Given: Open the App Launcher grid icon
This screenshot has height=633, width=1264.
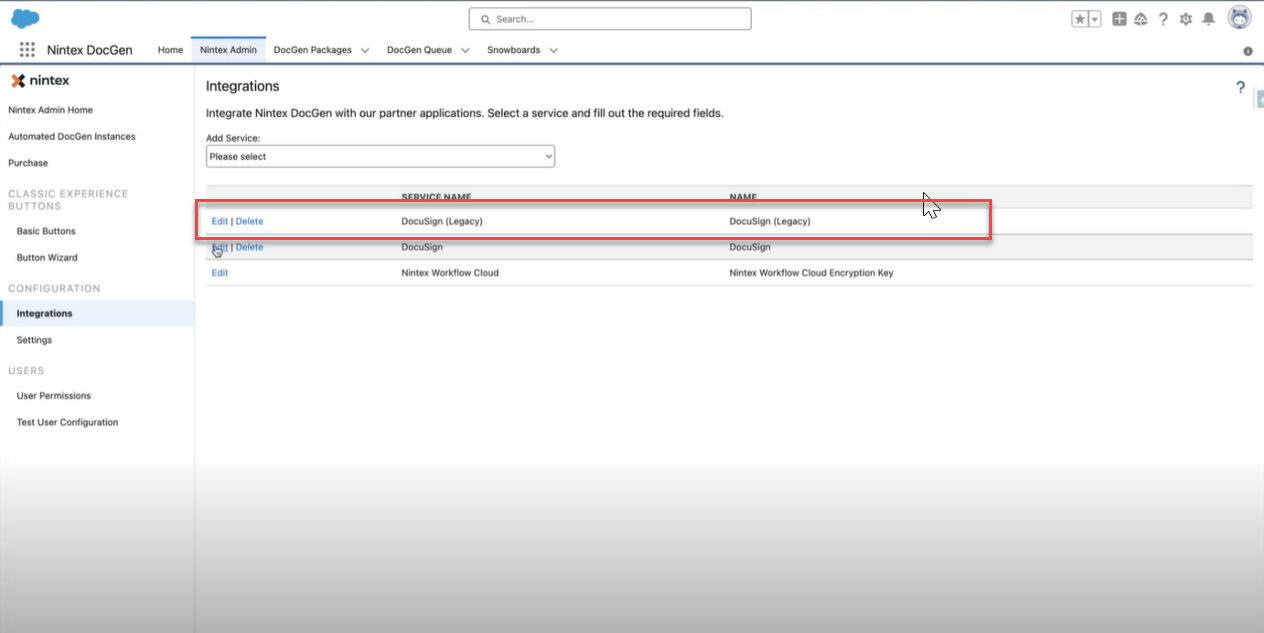Looking at the screenshot, I should (27, 50).
